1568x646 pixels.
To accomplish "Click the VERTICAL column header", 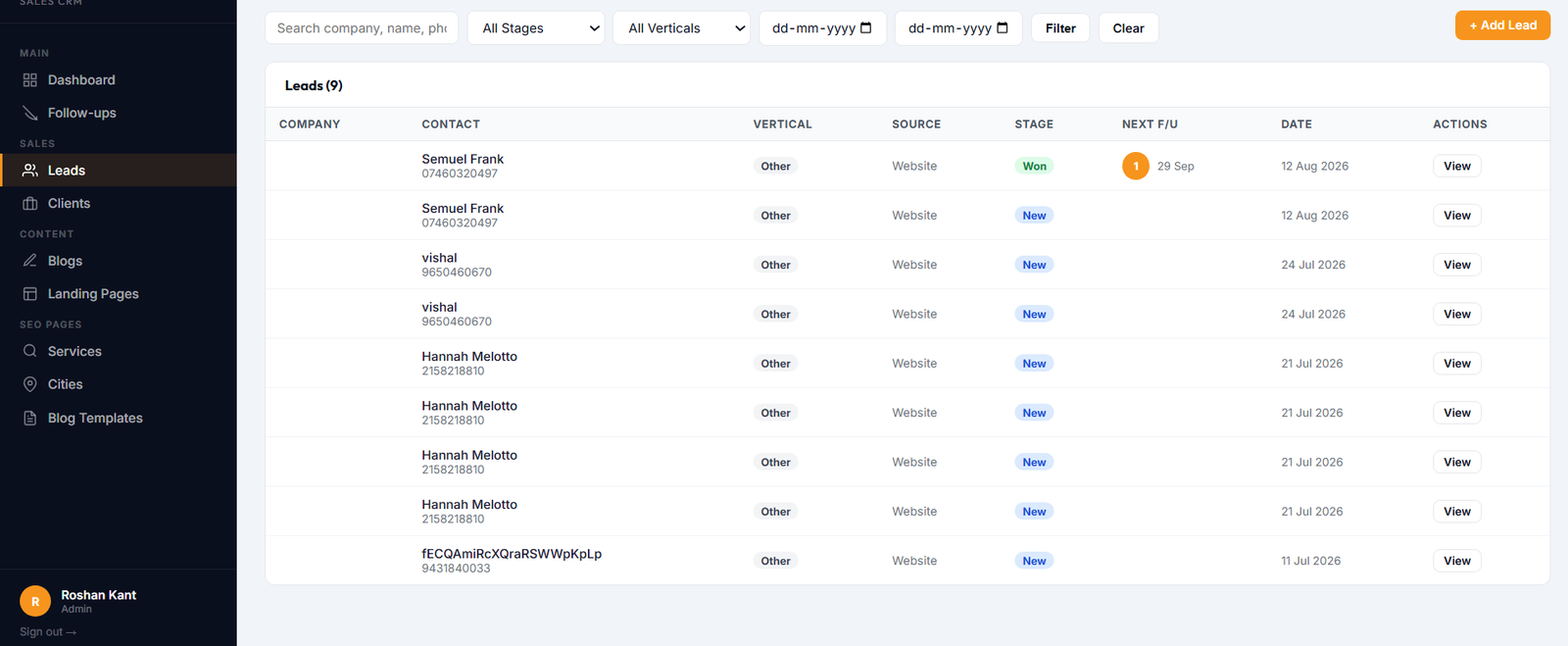I will pyautogui.click(x=782, y=124).
